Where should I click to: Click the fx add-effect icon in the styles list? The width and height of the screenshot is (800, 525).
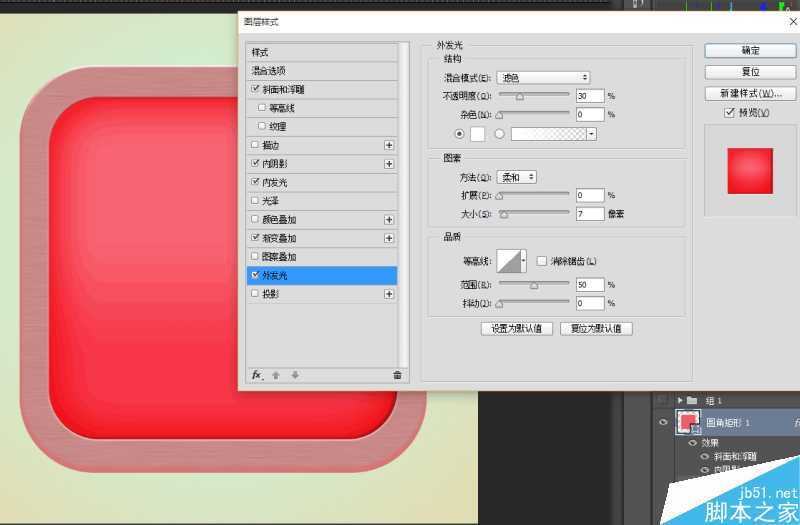pyautogui.click(x=257, y=375)
